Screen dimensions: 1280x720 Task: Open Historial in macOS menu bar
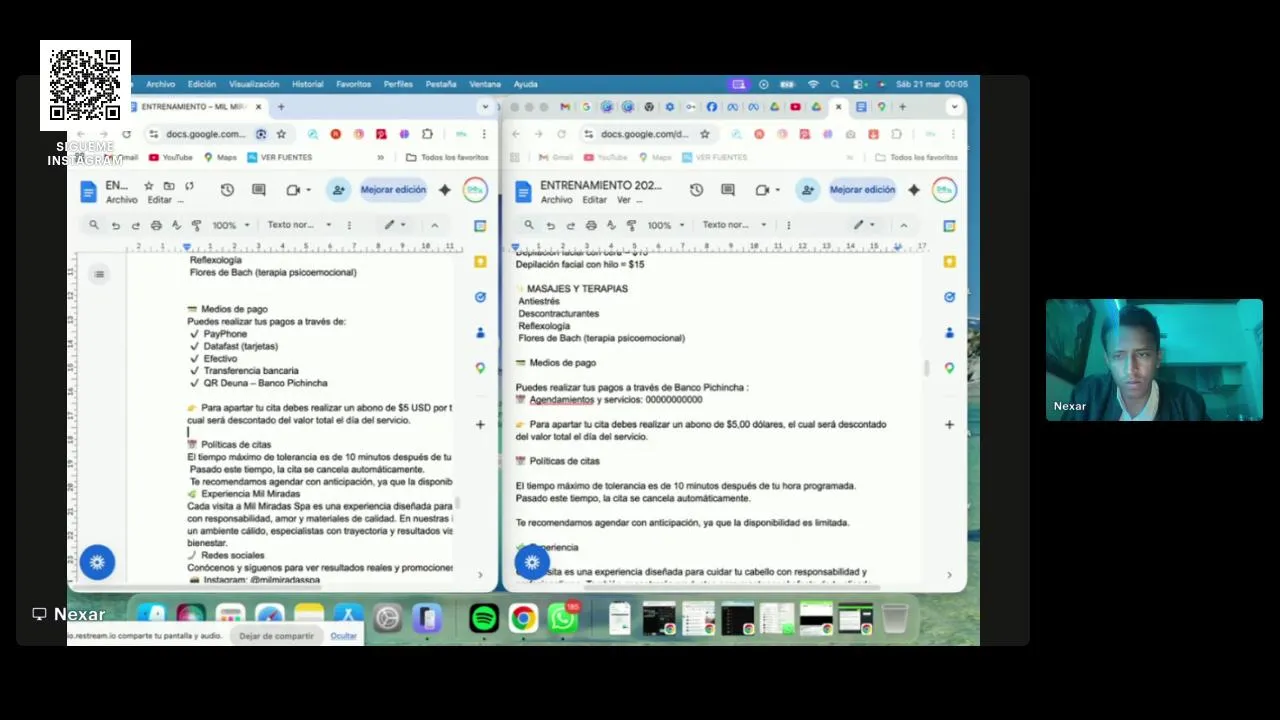point(308,84)
